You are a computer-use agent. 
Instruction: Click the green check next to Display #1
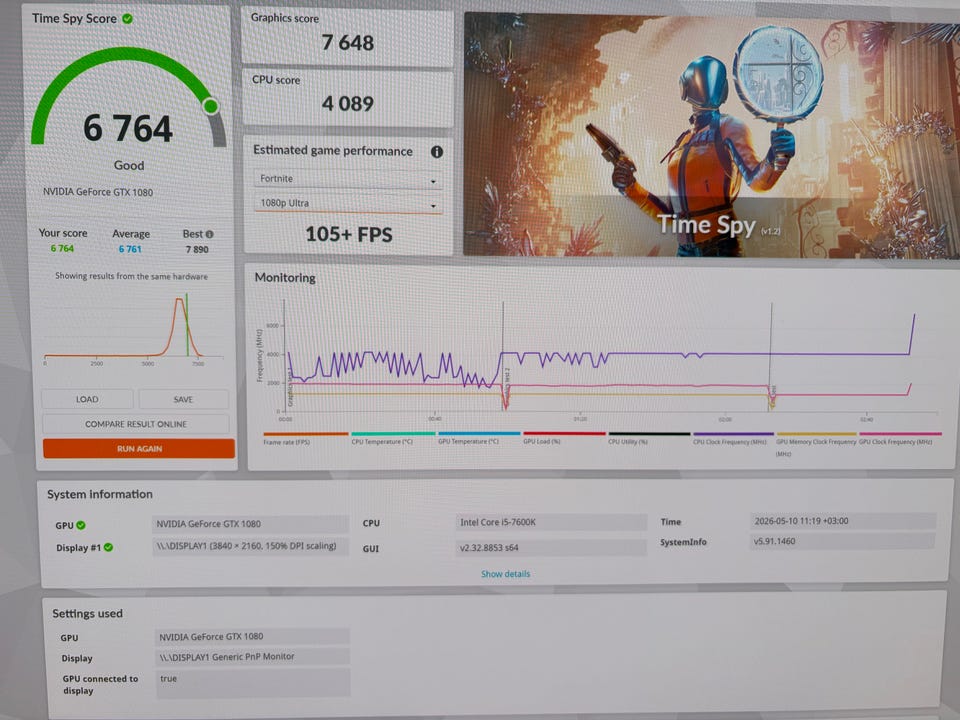(x=108, y=547)
